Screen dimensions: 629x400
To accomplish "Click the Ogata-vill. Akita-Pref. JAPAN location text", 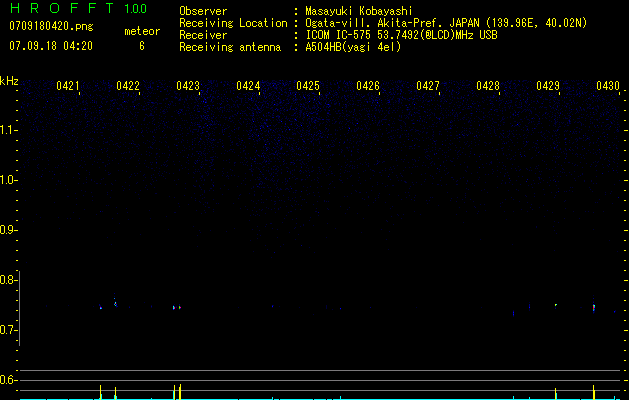I will 446,23.
